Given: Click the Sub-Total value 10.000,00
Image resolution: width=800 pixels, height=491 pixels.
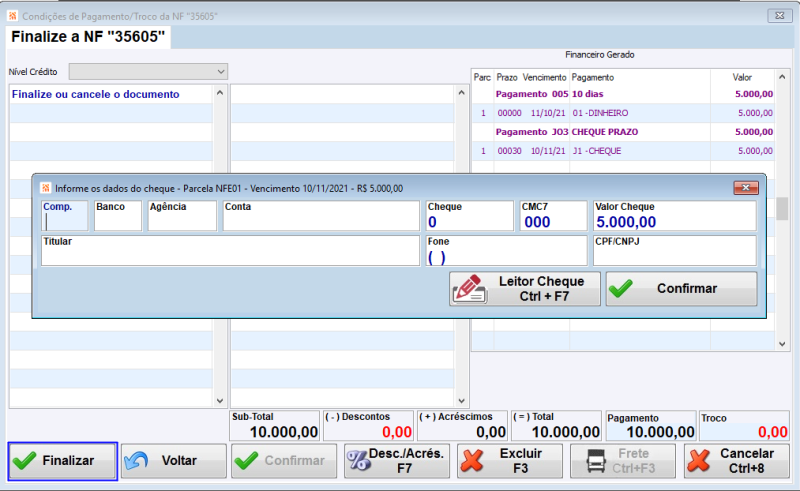Looking at the screenshot, I should pos(284,432).
